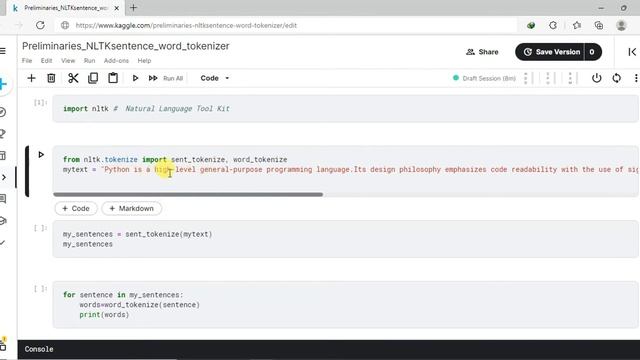Image resolution: width=640 pixels, height=360 pixels.
Task: Open the Kaggle hamburger menu
Action: (3, 51)
